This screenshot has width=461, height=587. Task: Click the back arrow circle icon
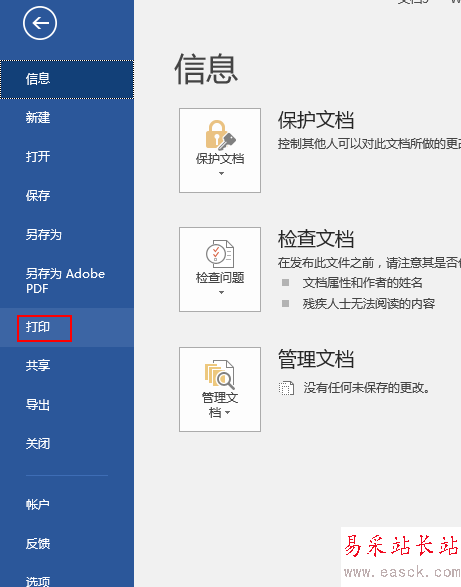40,23
